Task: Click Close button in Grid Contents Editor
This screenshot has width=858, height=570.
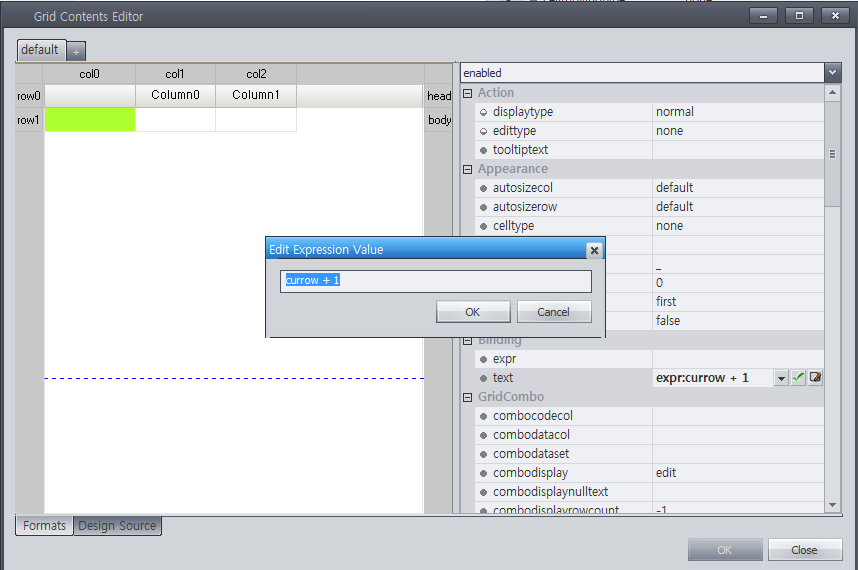Action: pyautogui.click(x=804, y=550)
